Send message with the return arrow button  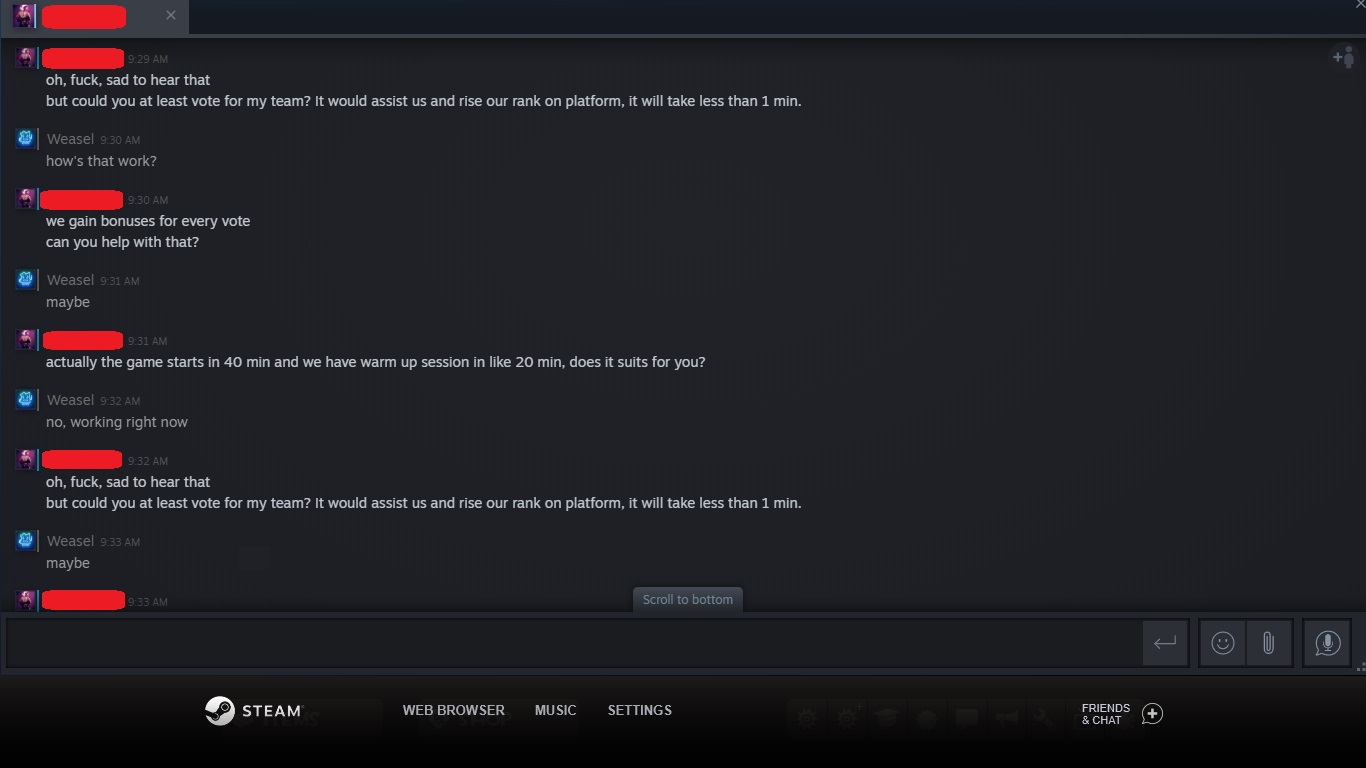pos(1165,643)
